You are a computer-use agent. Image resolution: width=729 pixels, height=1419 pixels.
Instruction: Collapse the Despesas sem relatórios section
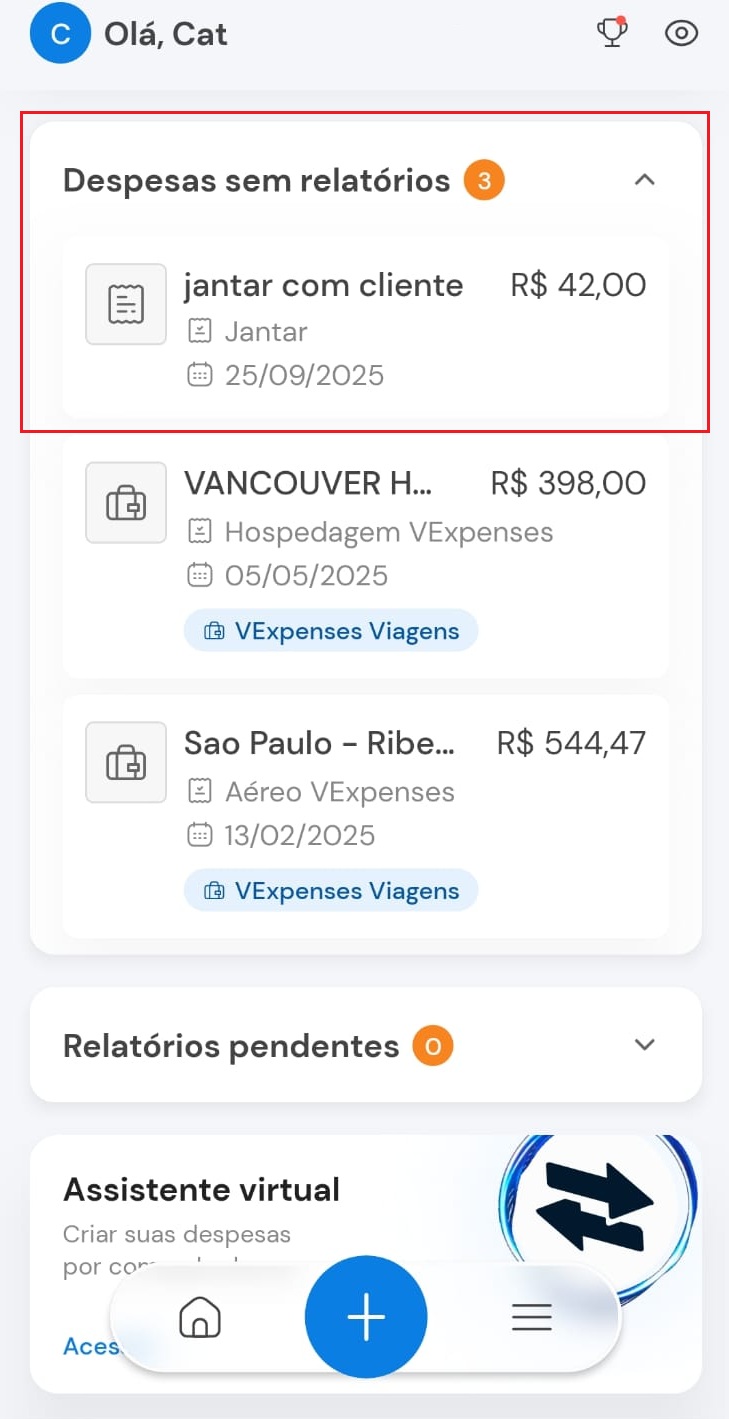coord(645,180)
